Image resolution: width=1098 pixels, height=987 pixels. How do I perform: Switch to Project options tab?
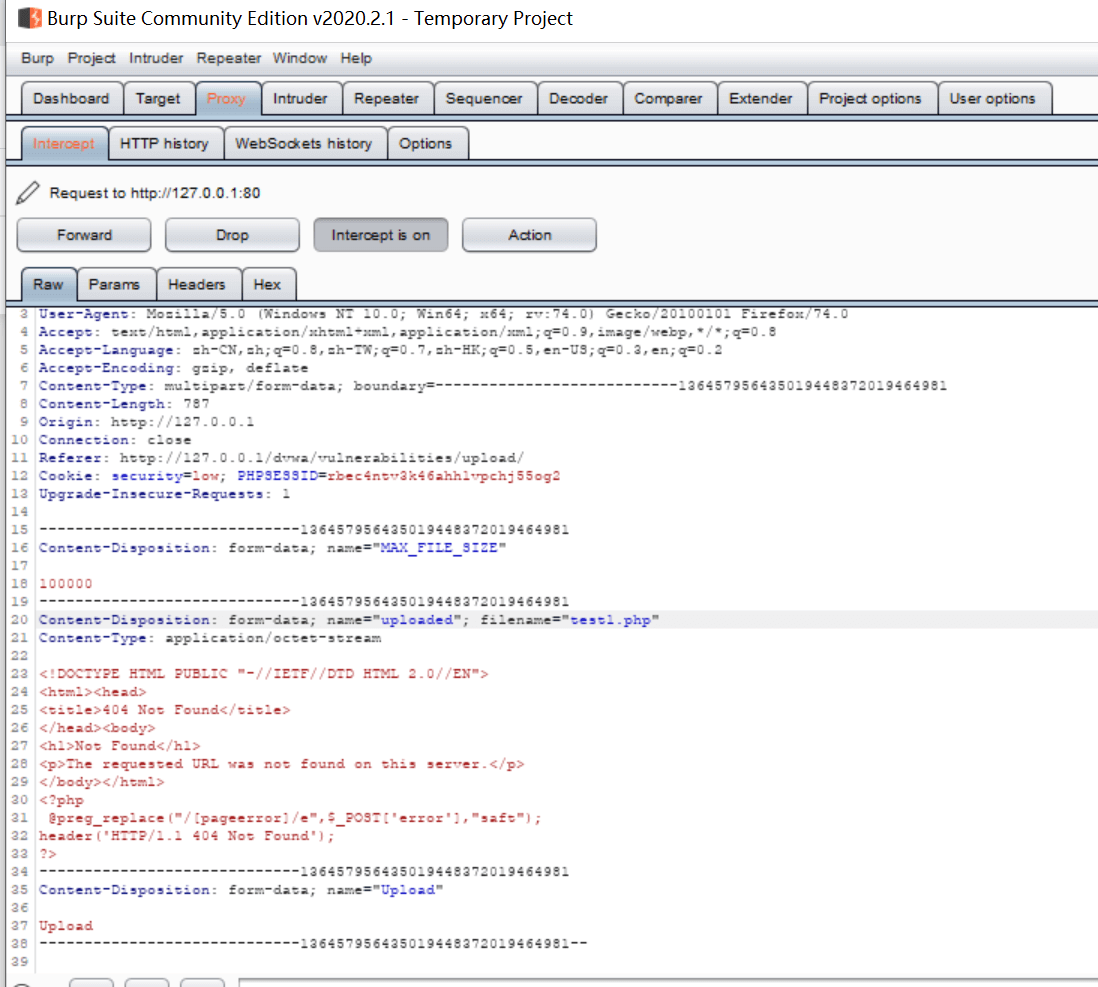click(870, 98)
